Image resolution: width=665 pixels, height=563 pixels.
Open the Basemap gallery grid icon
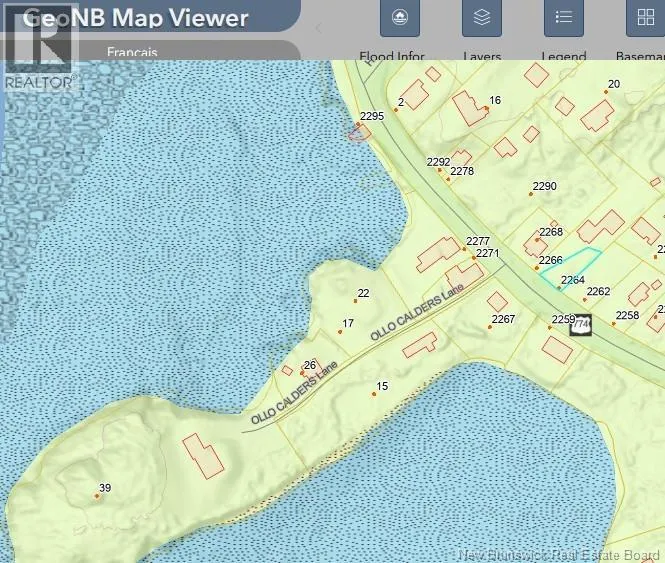point(645,18)
